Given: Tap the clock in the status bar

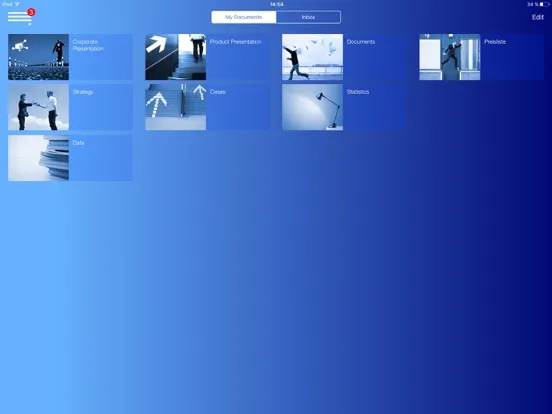Looking at the screenshot, I should coord(277,4).
